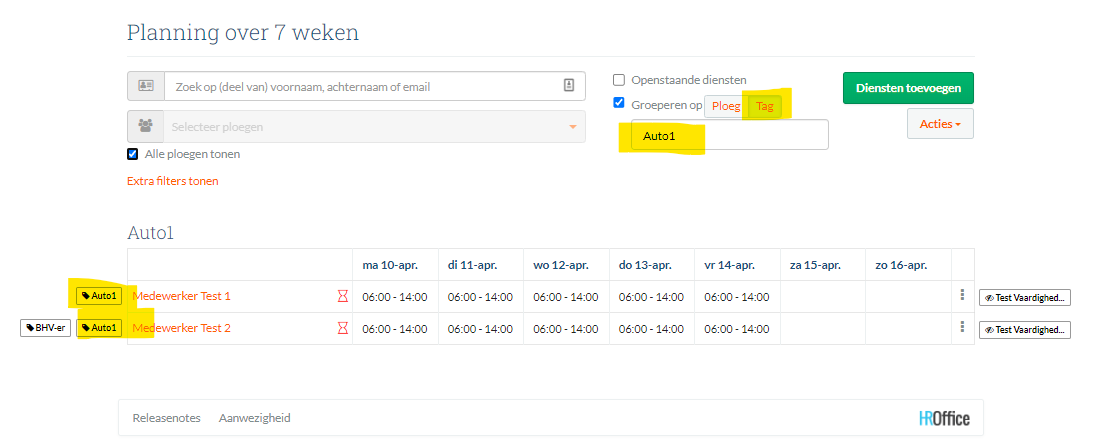Click the BHV-er tag badge
Image resolution: width=1115 pixels, height=447 pixels.
pyautogui.click(x=46, y=328)
